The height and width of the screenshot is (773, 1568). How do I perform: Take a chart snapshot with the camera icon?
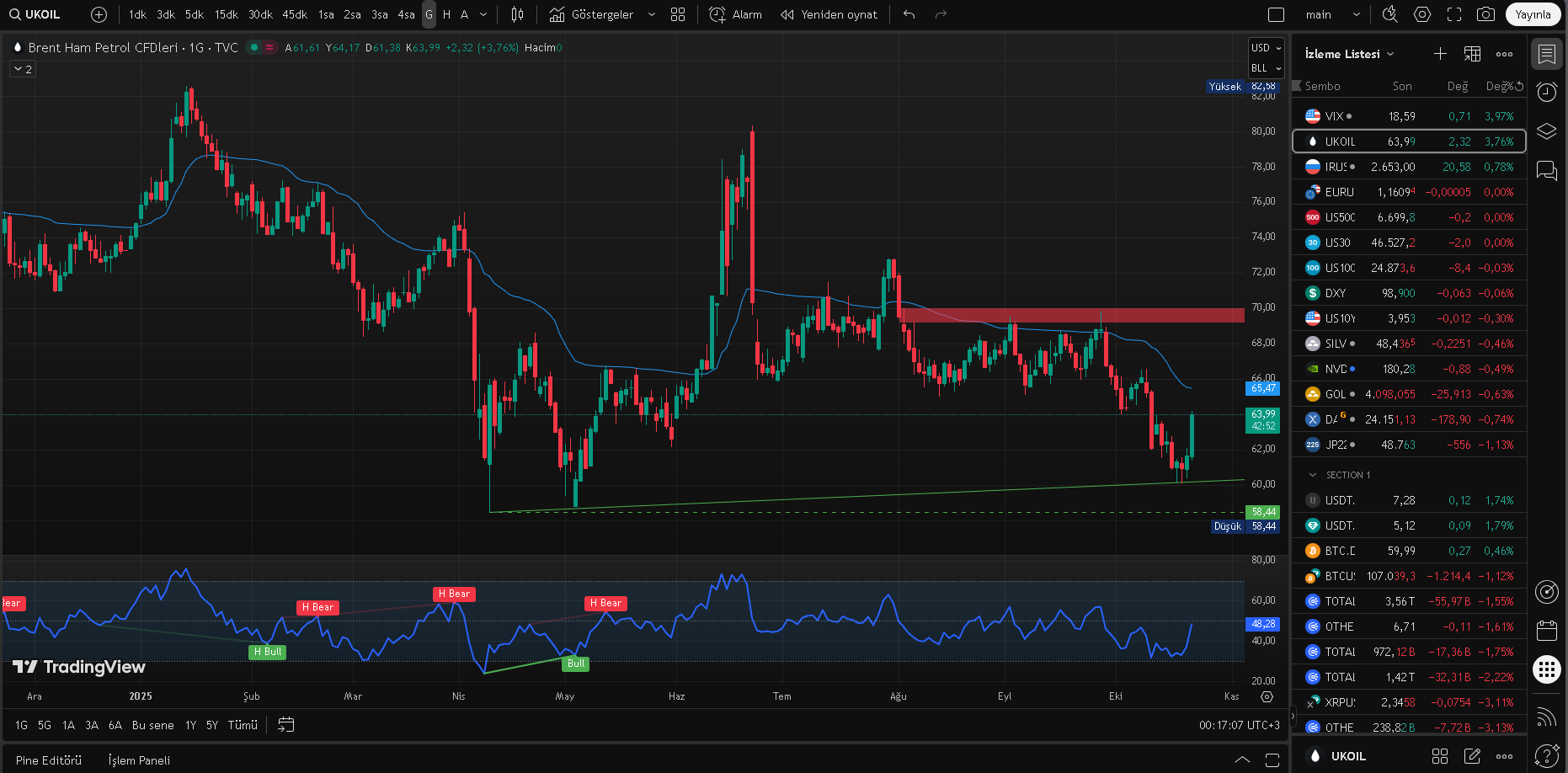point(1485,14)
